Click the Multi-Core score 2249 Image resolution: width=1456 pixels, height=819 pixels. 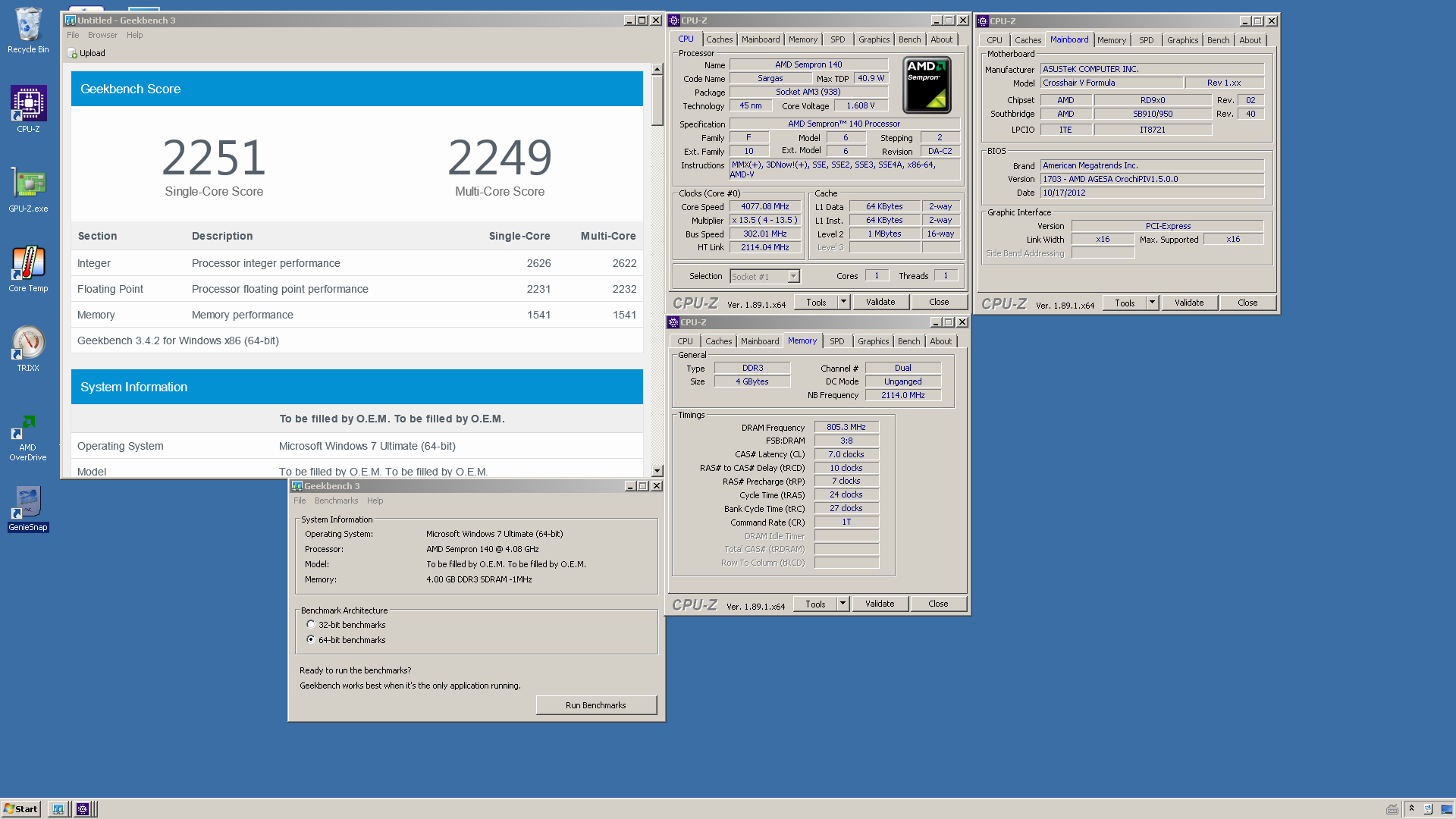500,157
